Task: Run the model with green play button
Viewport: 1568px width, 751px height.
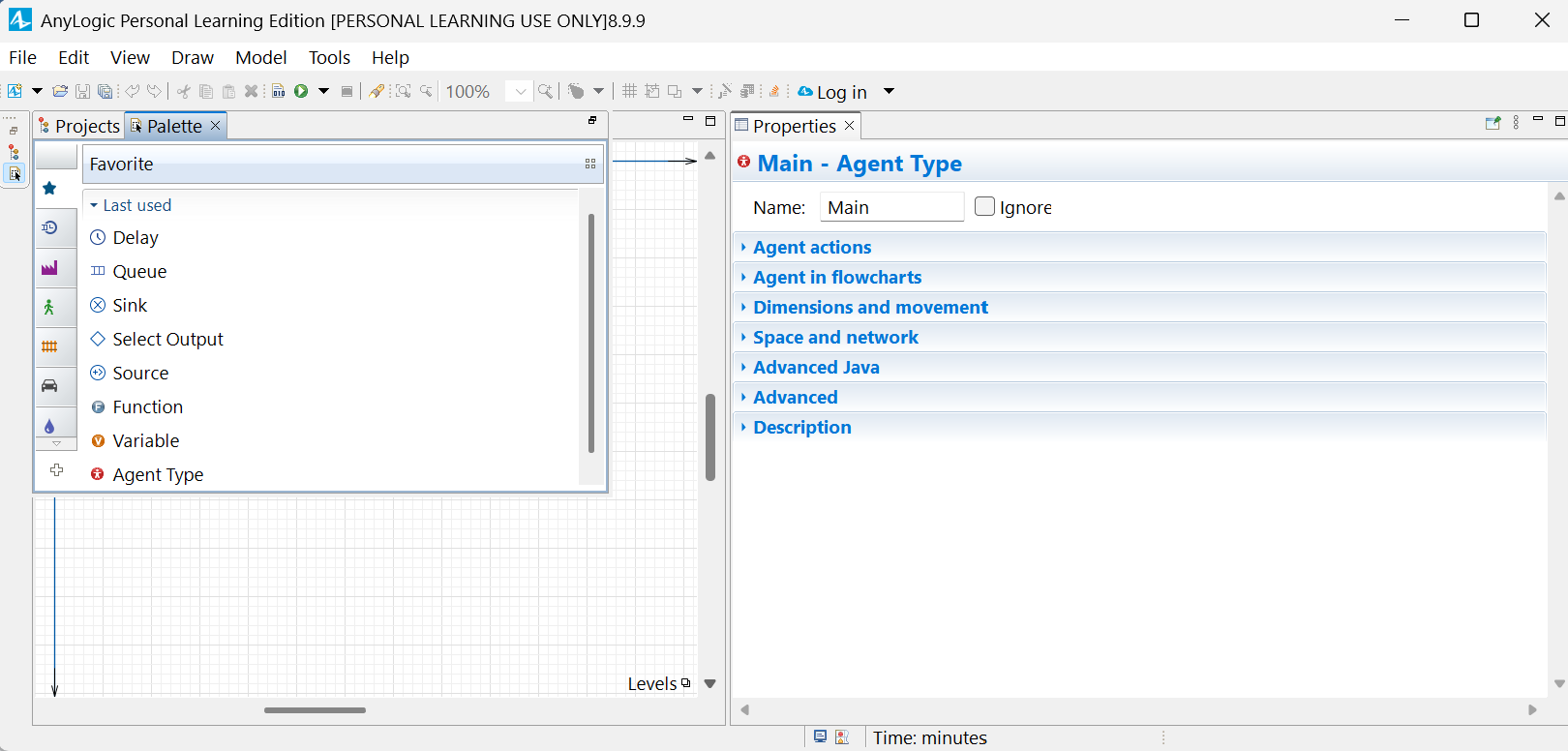Action: point(301,91)
